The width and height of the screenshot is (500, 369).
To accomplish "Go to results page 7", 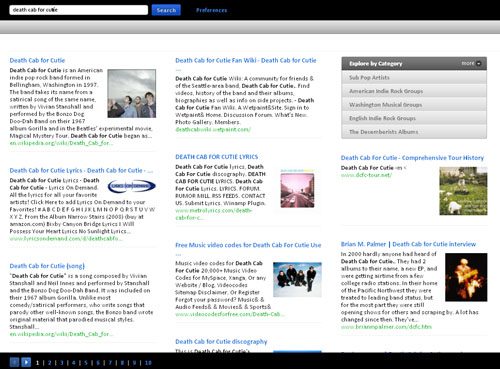I will (x=110, y=363).
